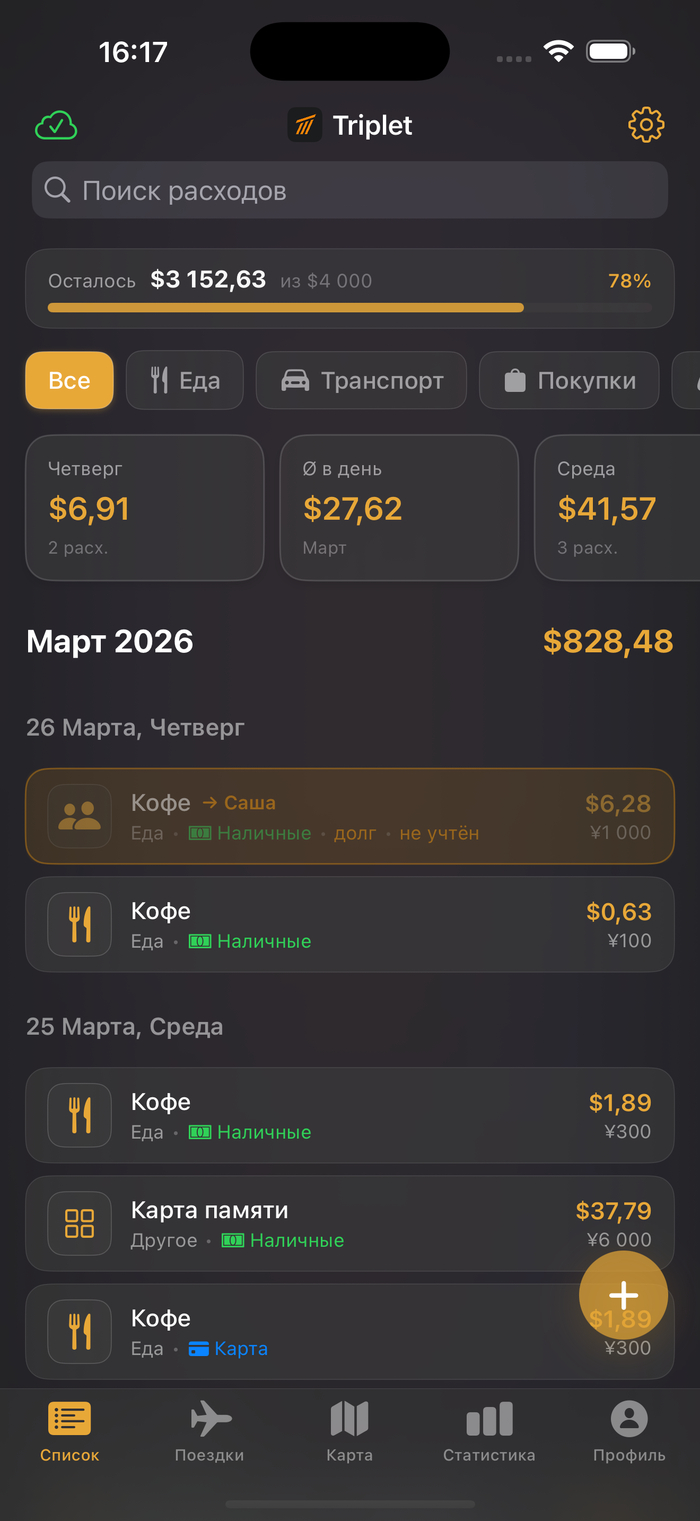This screenshot has height=1521, width=700.
Task: Open the daily average $27,62 card
Action: [399, 507]
